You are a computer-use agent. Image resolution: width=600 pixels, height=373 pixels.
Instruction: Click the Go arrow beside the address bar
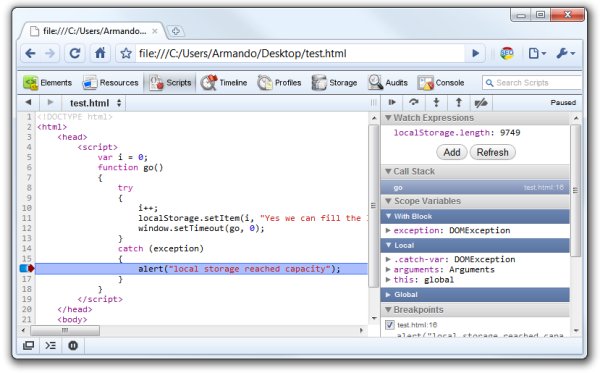(476, 53)
